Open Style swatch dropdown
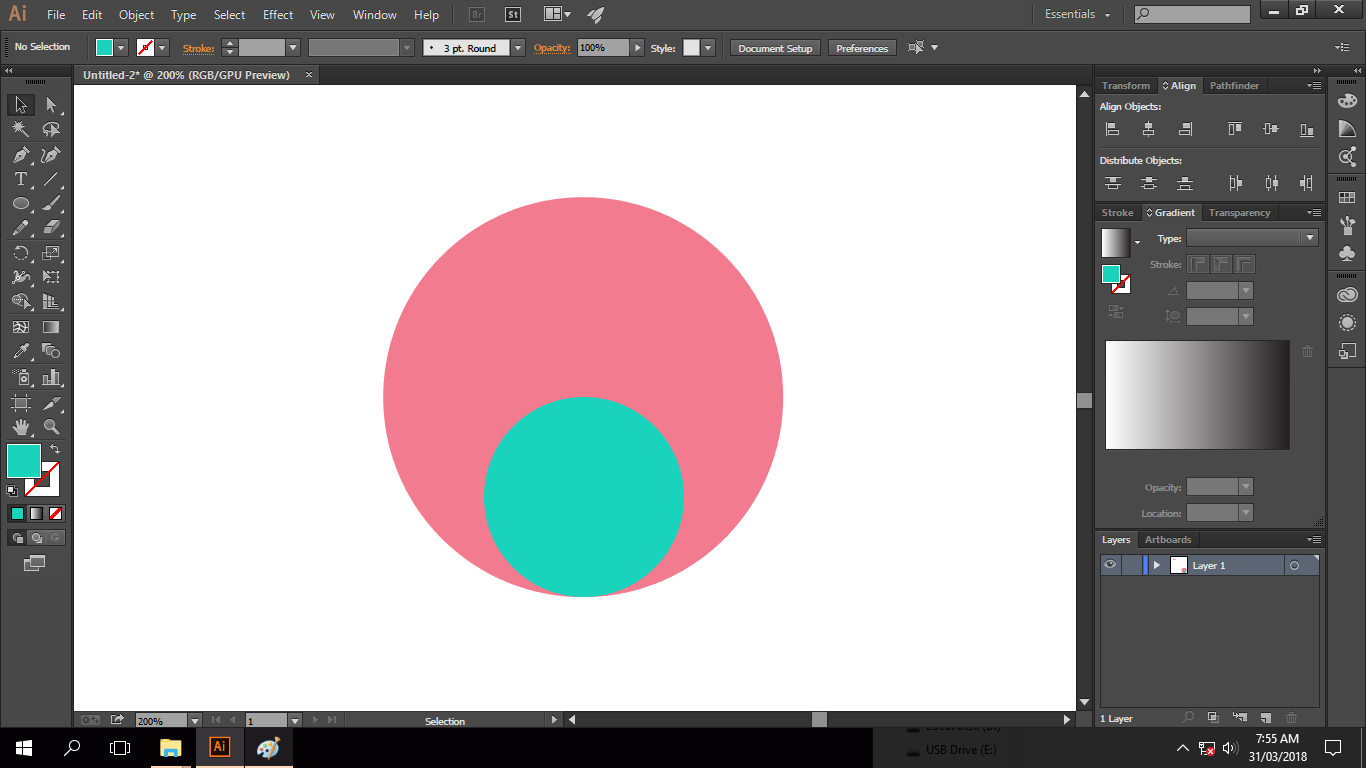The height and width of the screenshot is (768, 1366). (708, 48)
